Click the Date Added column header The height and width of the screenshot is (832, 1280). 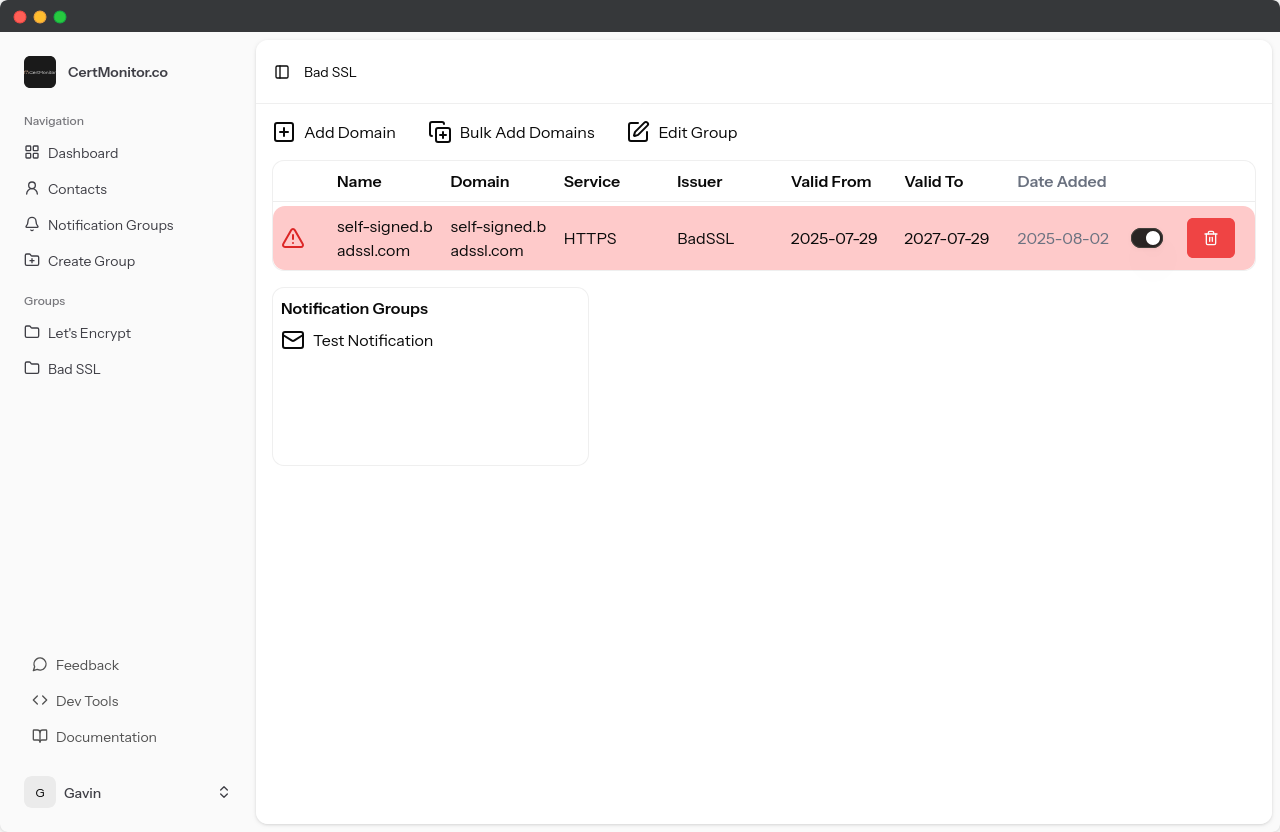[x=1061, y=182]
